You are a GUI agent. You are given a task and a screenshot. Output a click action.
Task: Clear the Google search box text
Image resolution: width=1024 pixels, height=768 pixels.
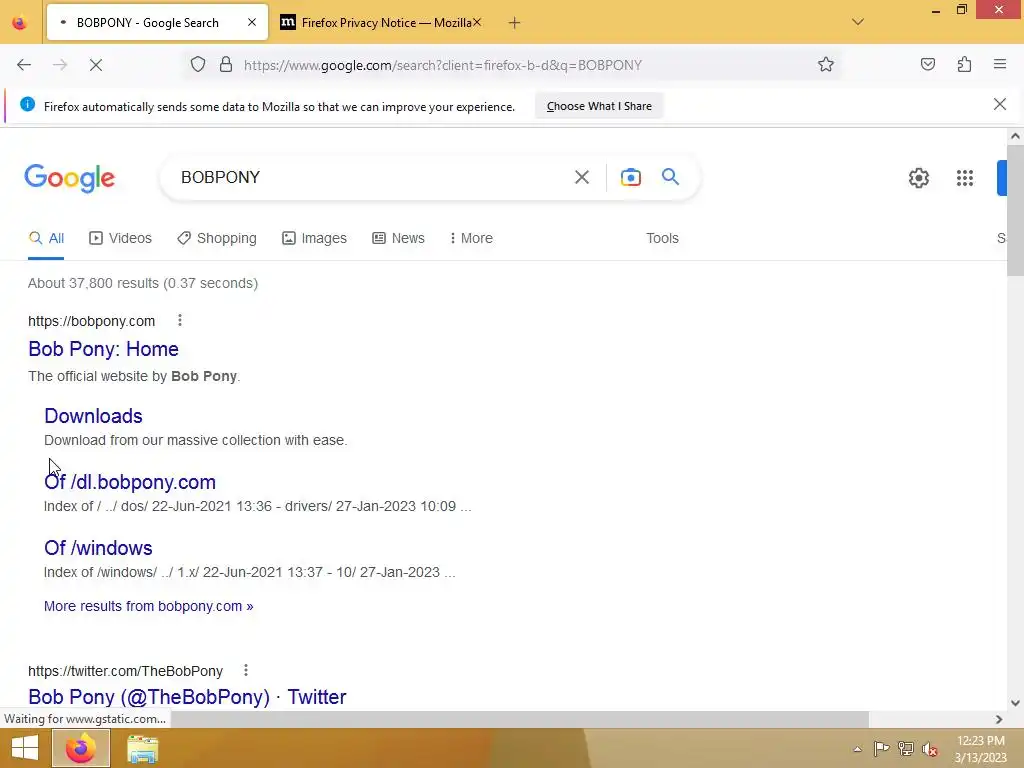582,177
